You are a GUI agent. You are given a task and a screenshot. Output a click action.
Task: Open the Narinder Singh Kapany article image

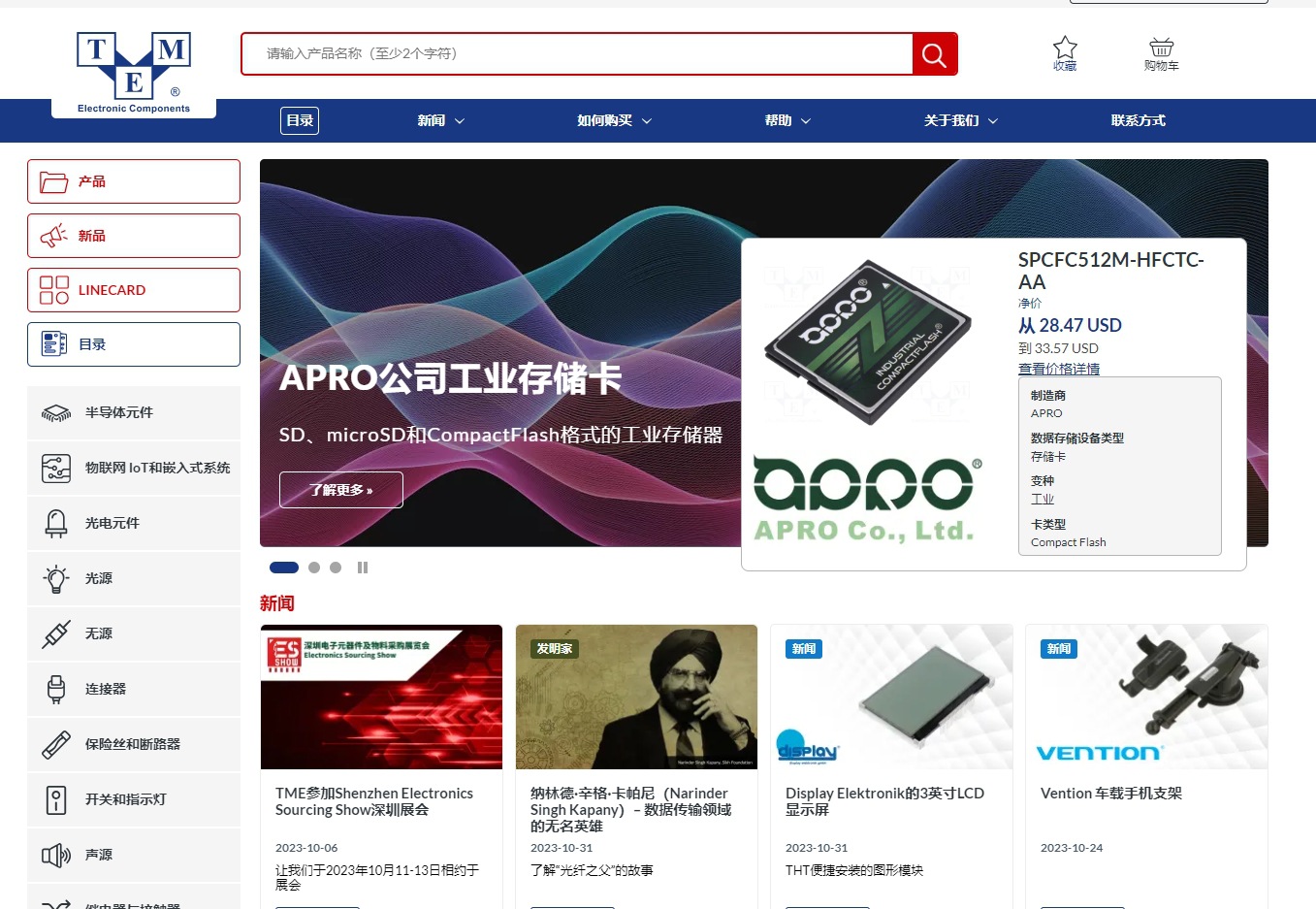(x=636, y=697)
